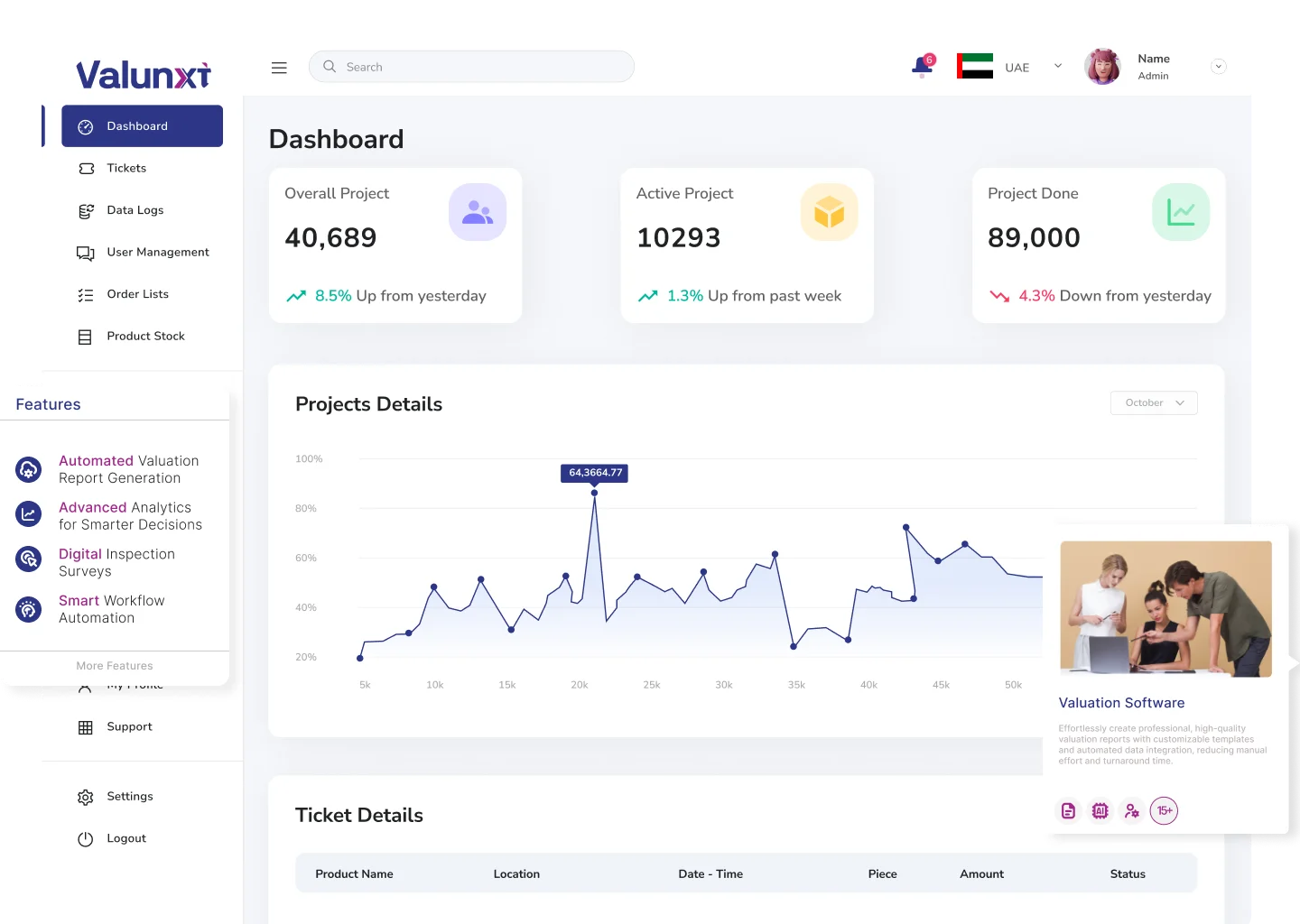Screen dimensions: 1300x924
Task: Click the Logout power icon
Action: pos(85,838)
